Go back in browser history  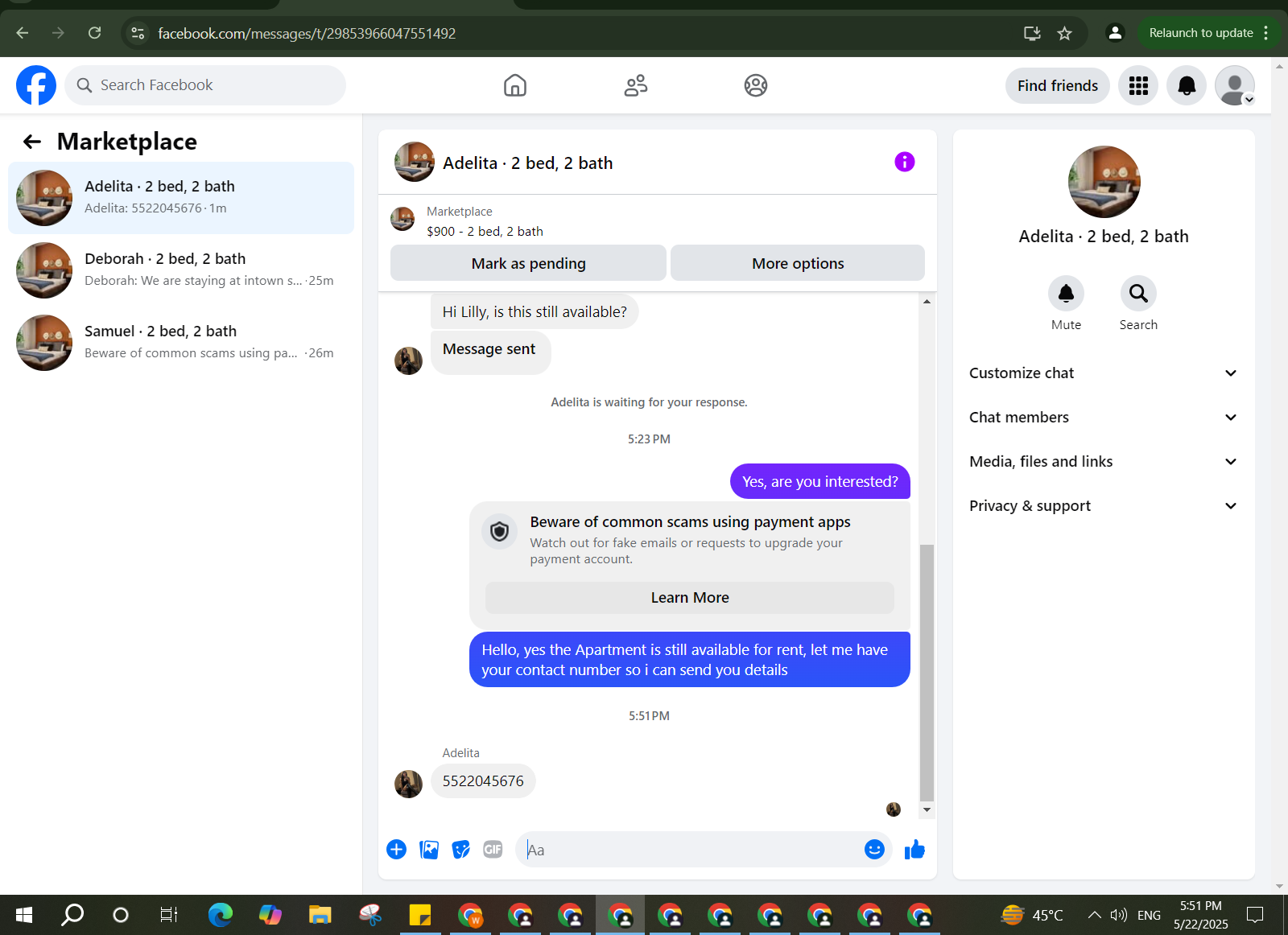pos(23,33)
